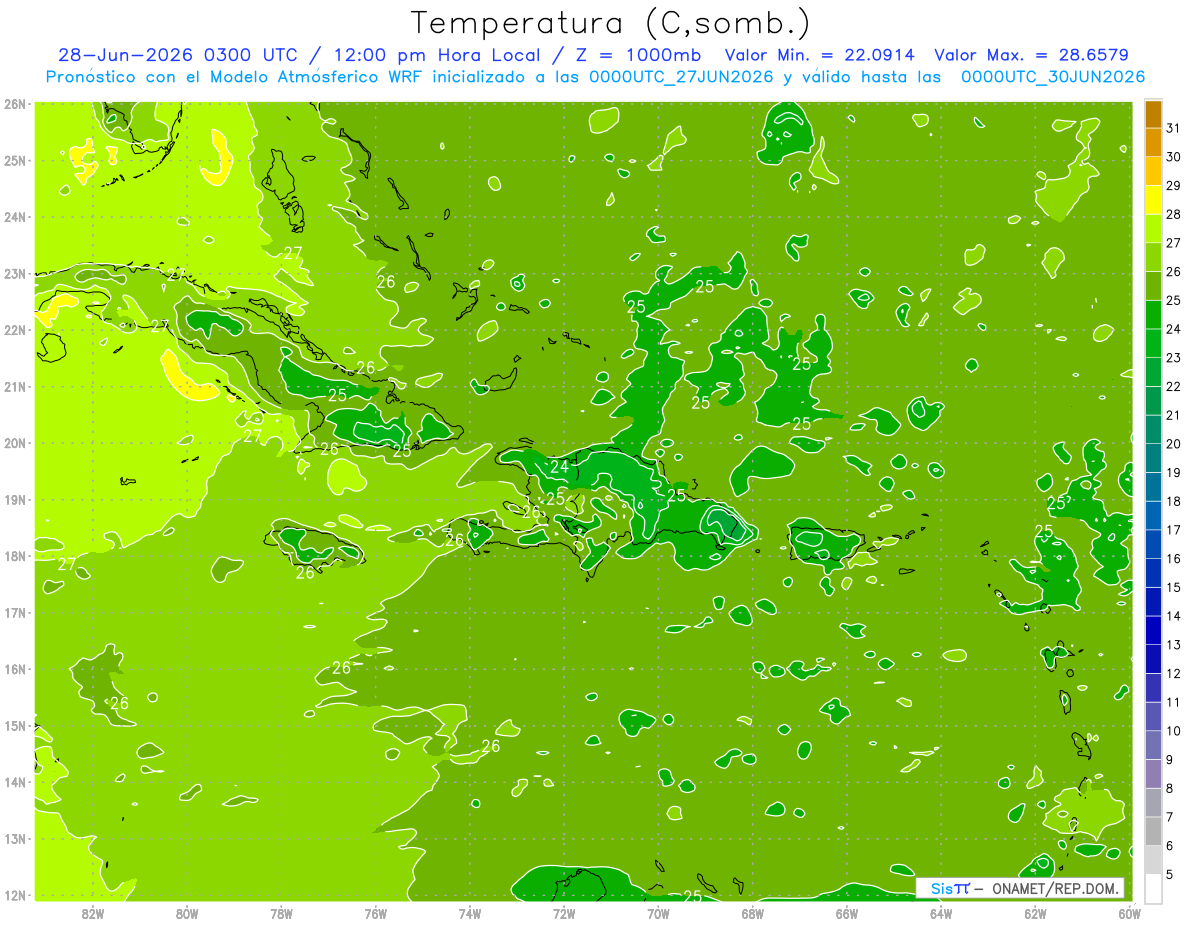
Task: Click the "24" contour label over Hispaniola
Action: point(559,467)
